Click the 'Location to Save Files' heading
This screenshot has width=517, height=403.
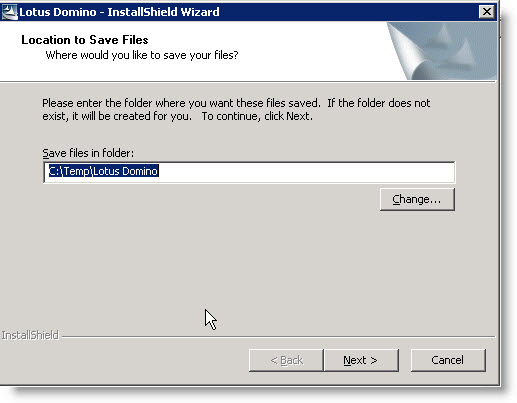pos(85,40)
